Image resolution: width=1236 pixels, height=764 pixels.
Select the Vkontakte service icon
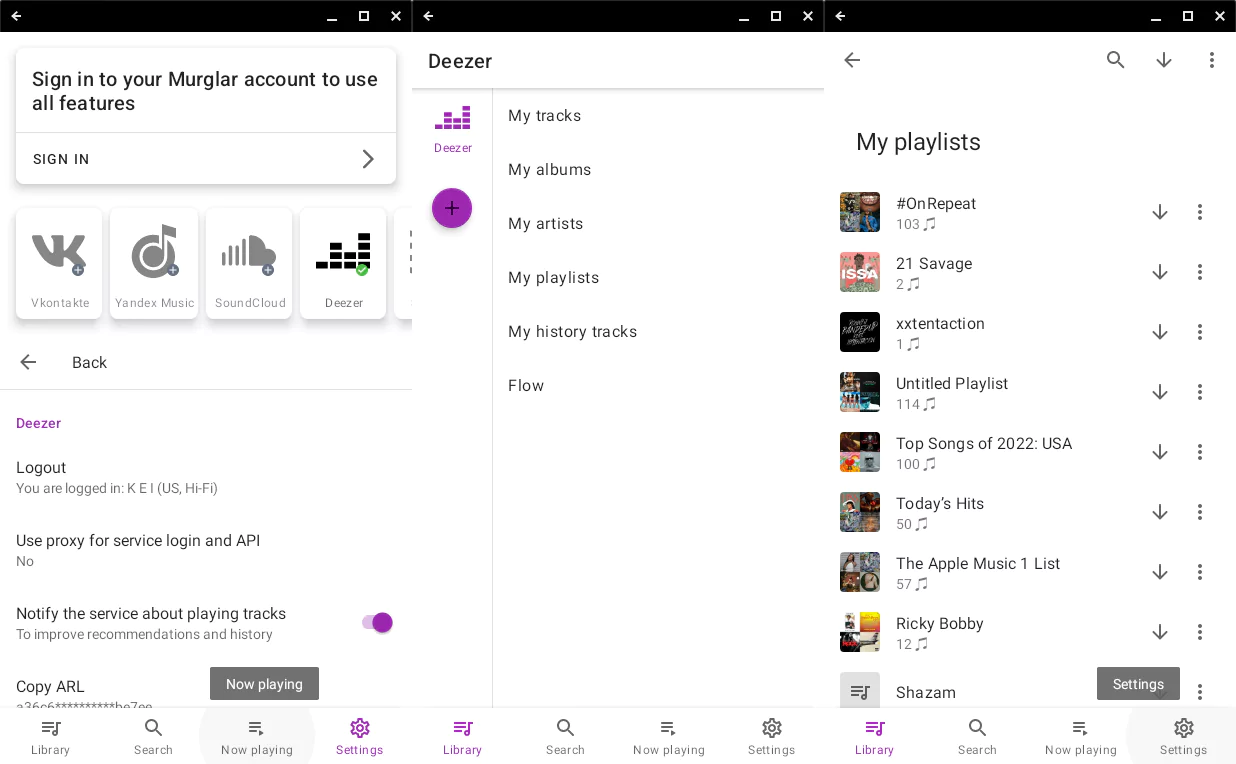59,262
